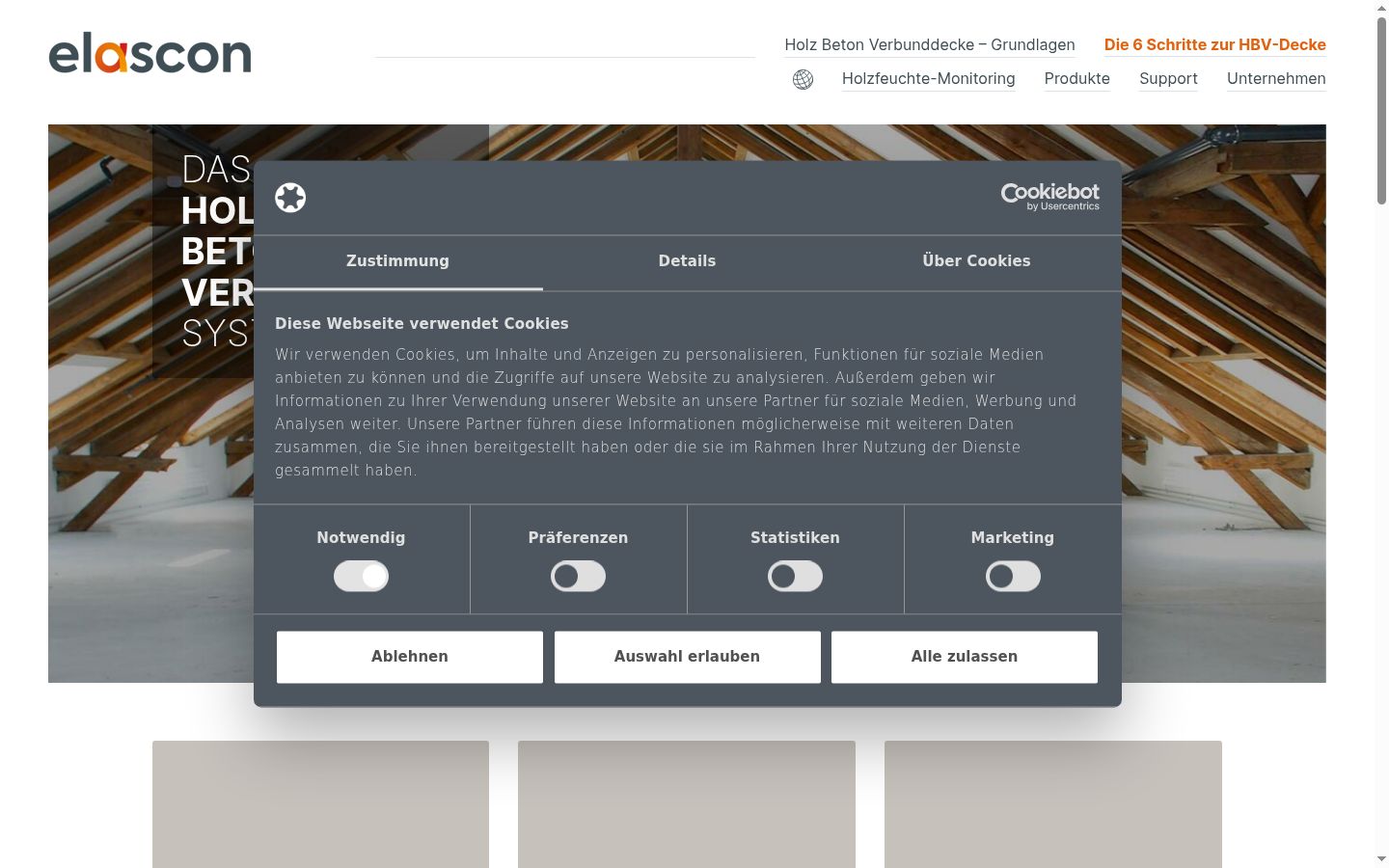This screenshot has width=1389, height=868.
Task: Open the Holzfeuchte-Monitoring menu item
Action: pyautogui.click(x=928, y=78)
